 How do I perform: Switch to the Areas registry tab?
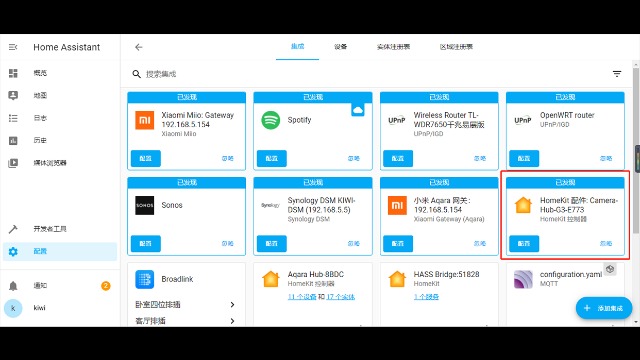coord(456,47)
